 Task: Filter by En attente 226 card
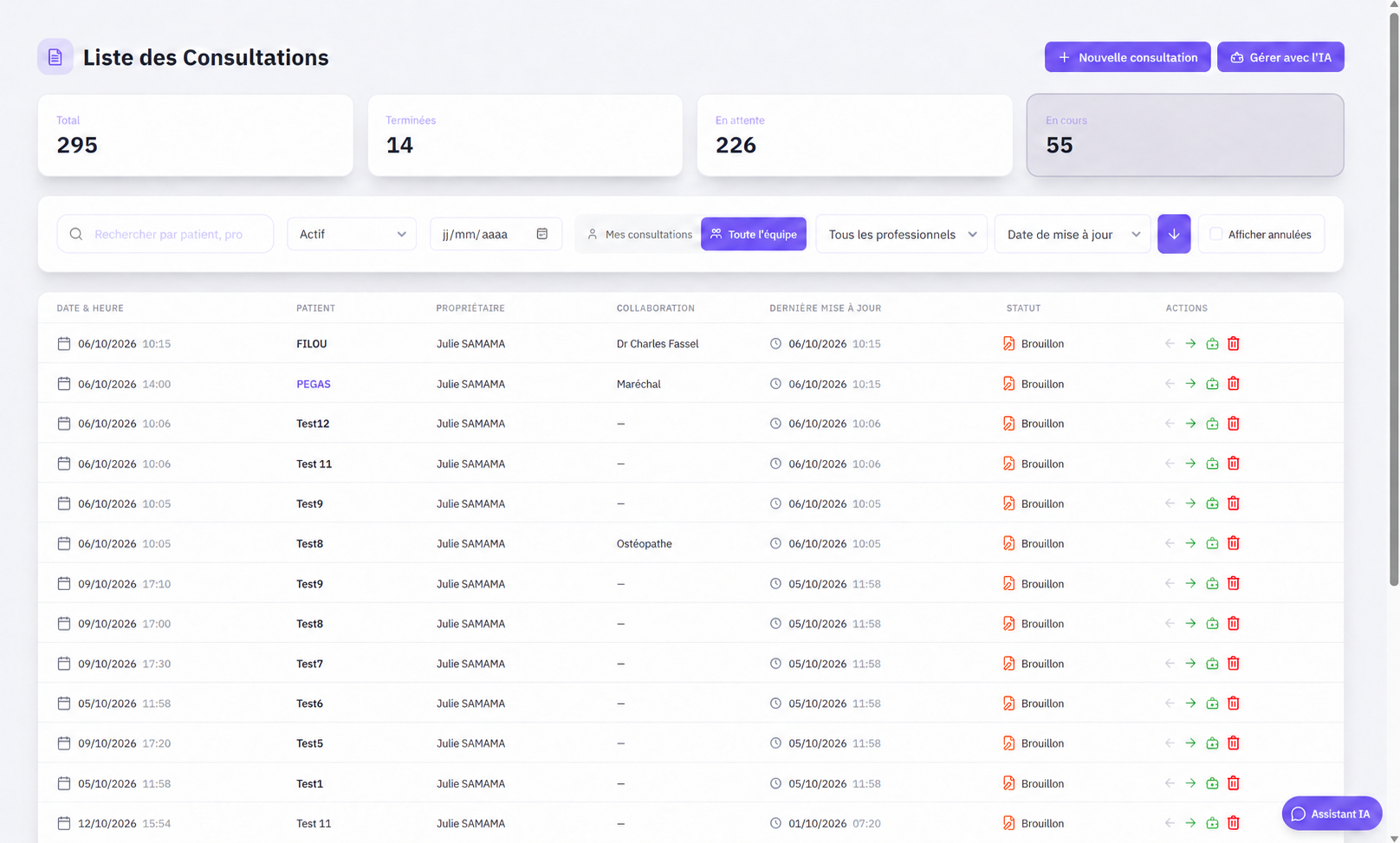[x=855, y=135]
